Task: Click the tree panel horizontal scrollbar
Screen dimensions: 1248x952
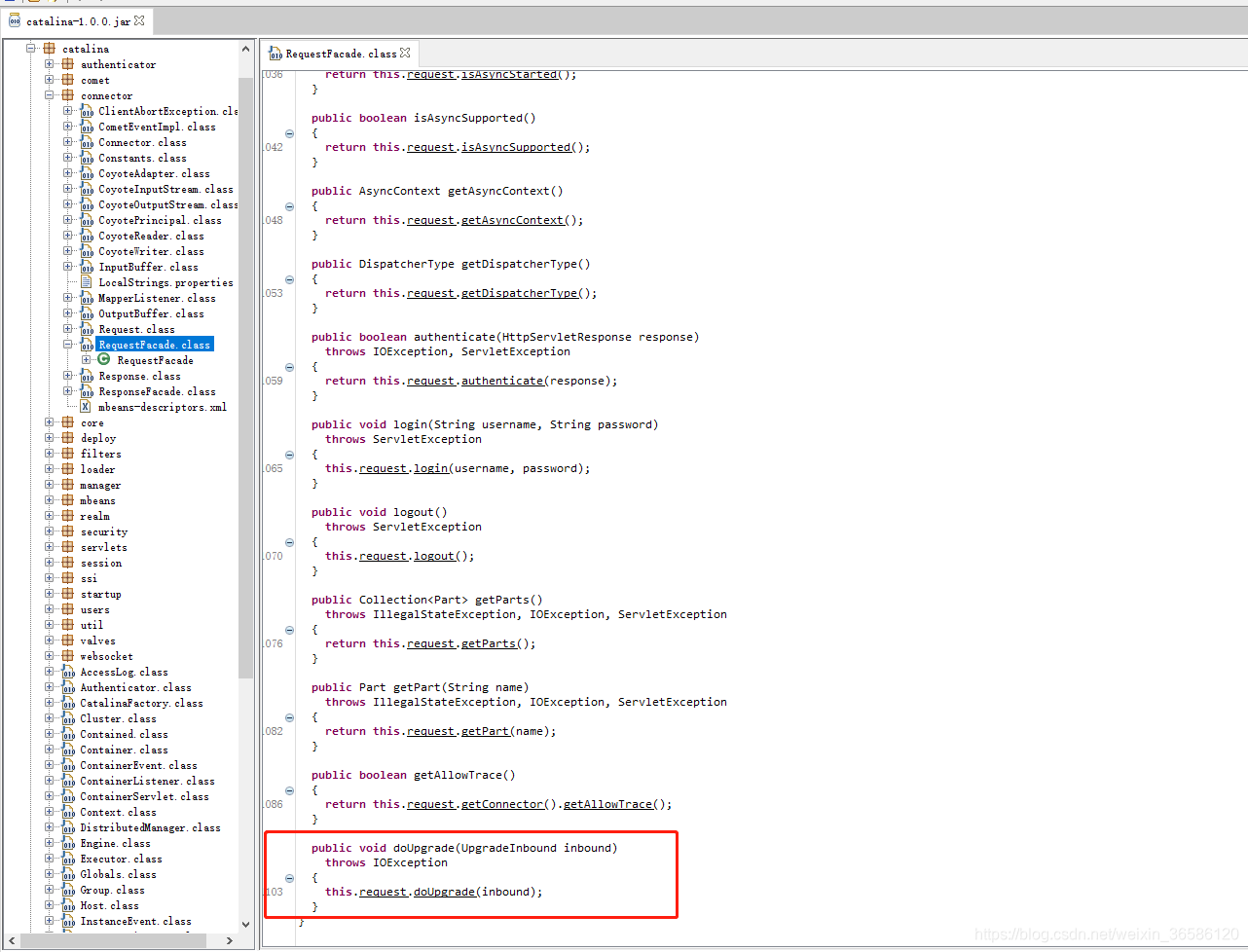Action: click(x=112, y=940)
